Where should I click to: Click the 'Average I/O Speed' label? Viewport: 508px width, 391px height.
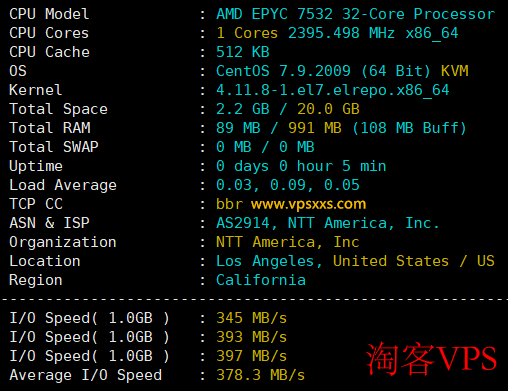click(x=86, y=375)
